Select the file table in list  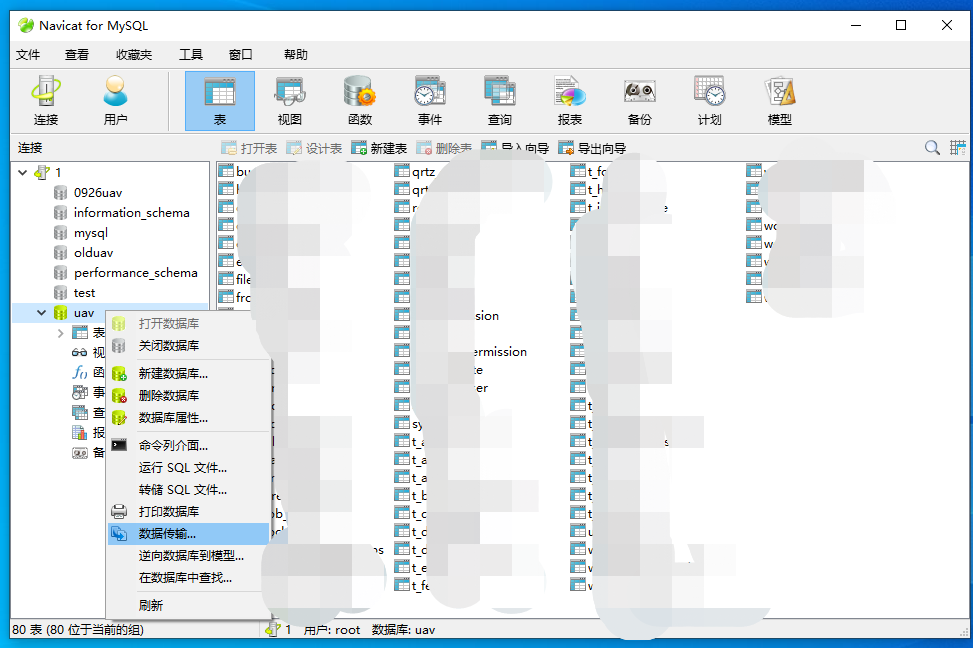pos(235,279)
